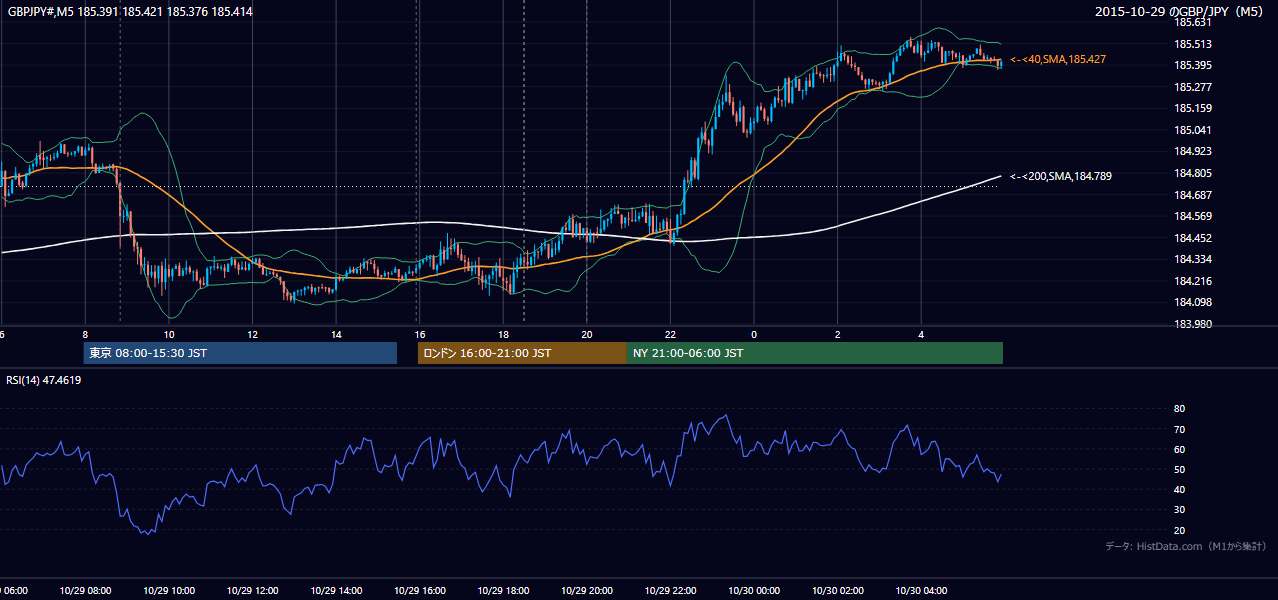Click the London 16:00-21:00 JST session bar
Image resolution: width=1278 pixels, height=600 pixels.
[522, 353]
